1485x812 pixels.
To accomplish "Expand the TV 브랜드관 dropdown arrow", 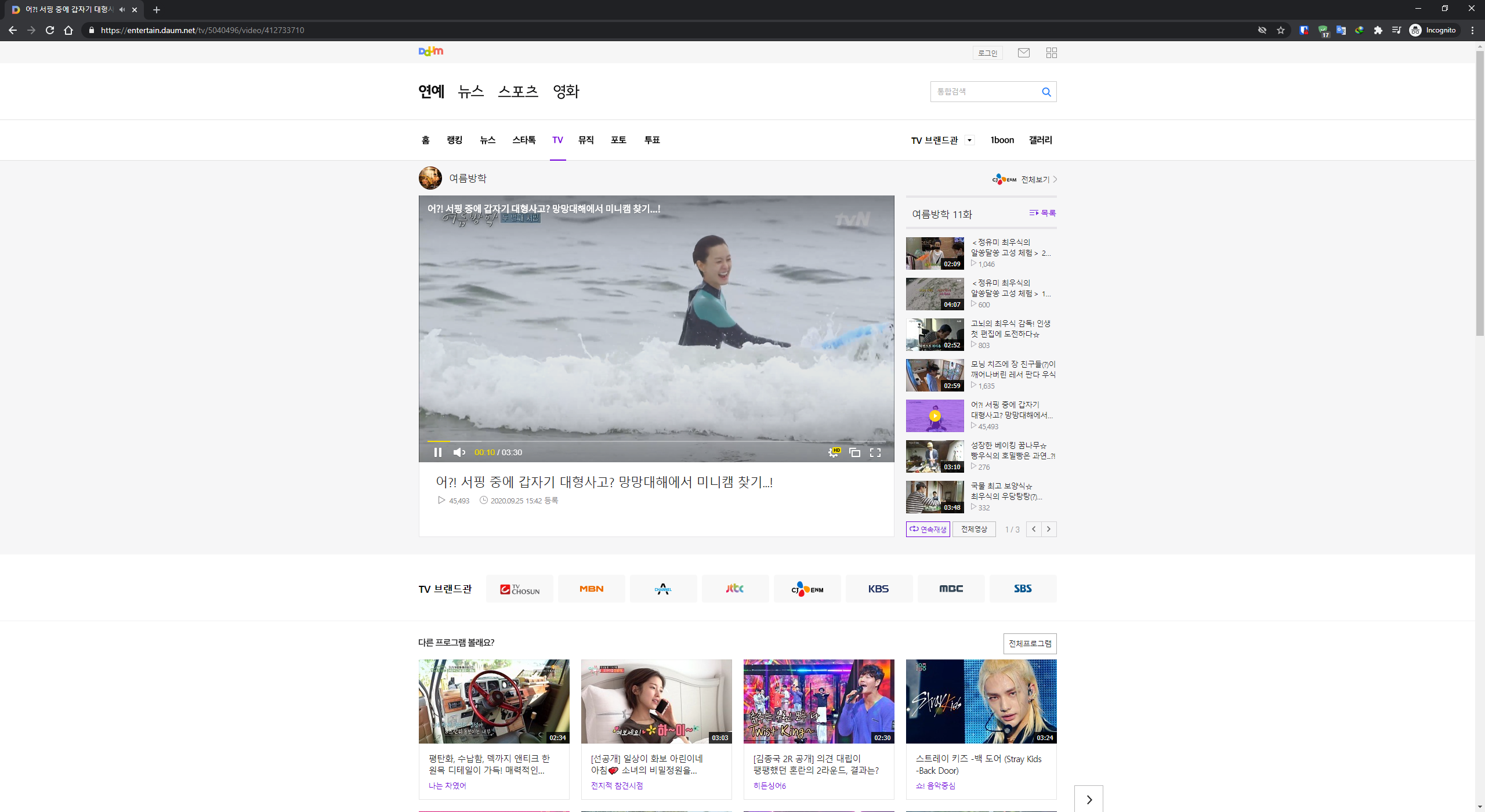I will click(970, 139).
